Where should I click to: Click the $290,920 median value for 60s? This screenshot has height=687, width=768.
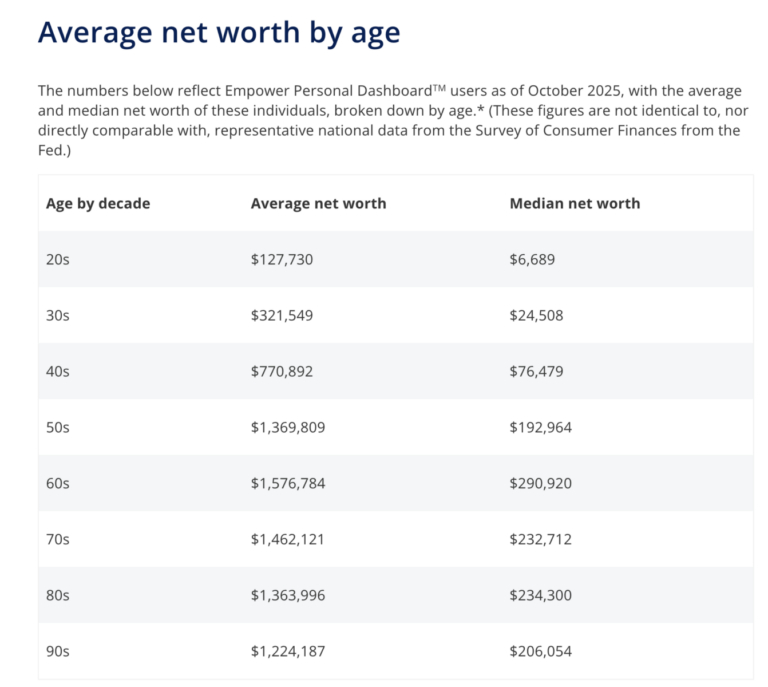tap(540, 483)
